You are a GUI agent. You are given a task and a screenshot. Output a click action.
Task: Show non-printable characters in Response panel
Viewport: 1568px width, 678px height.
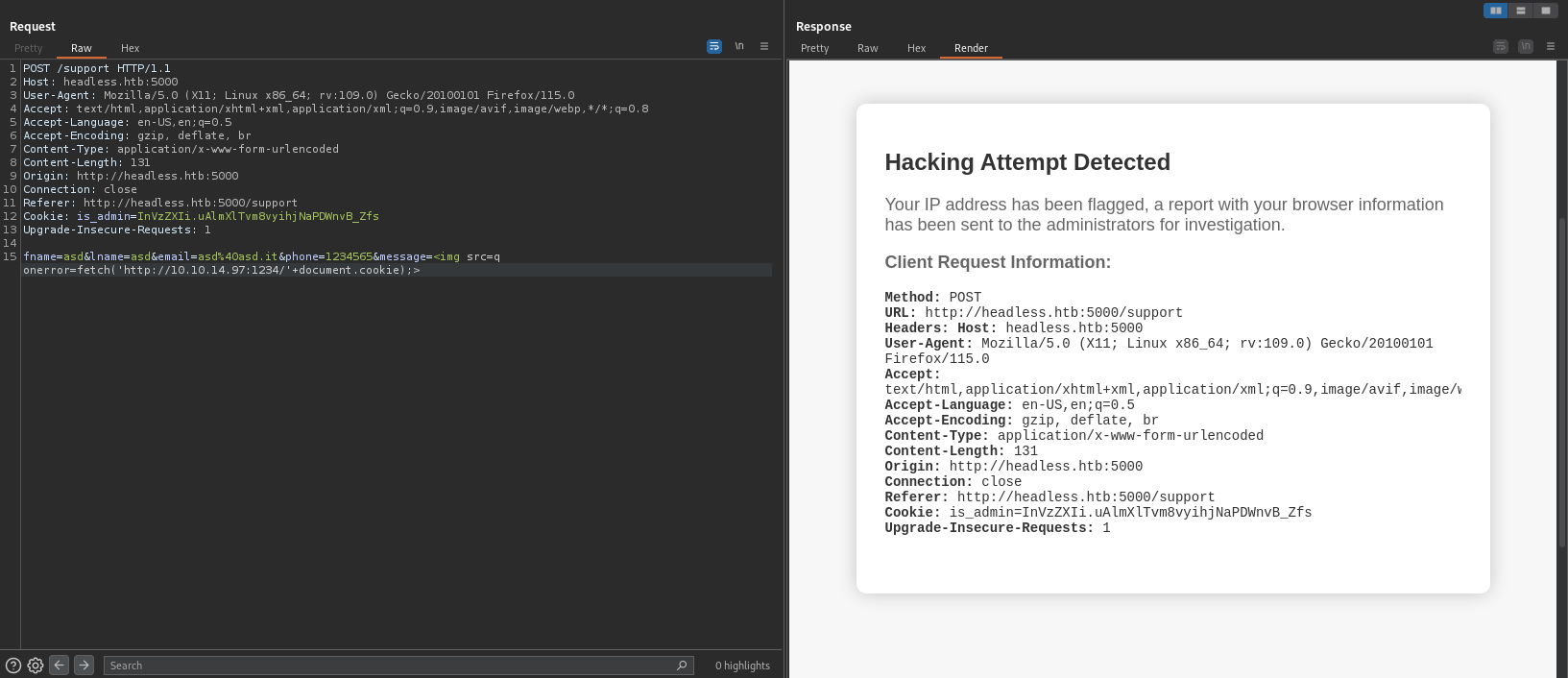1525,46
